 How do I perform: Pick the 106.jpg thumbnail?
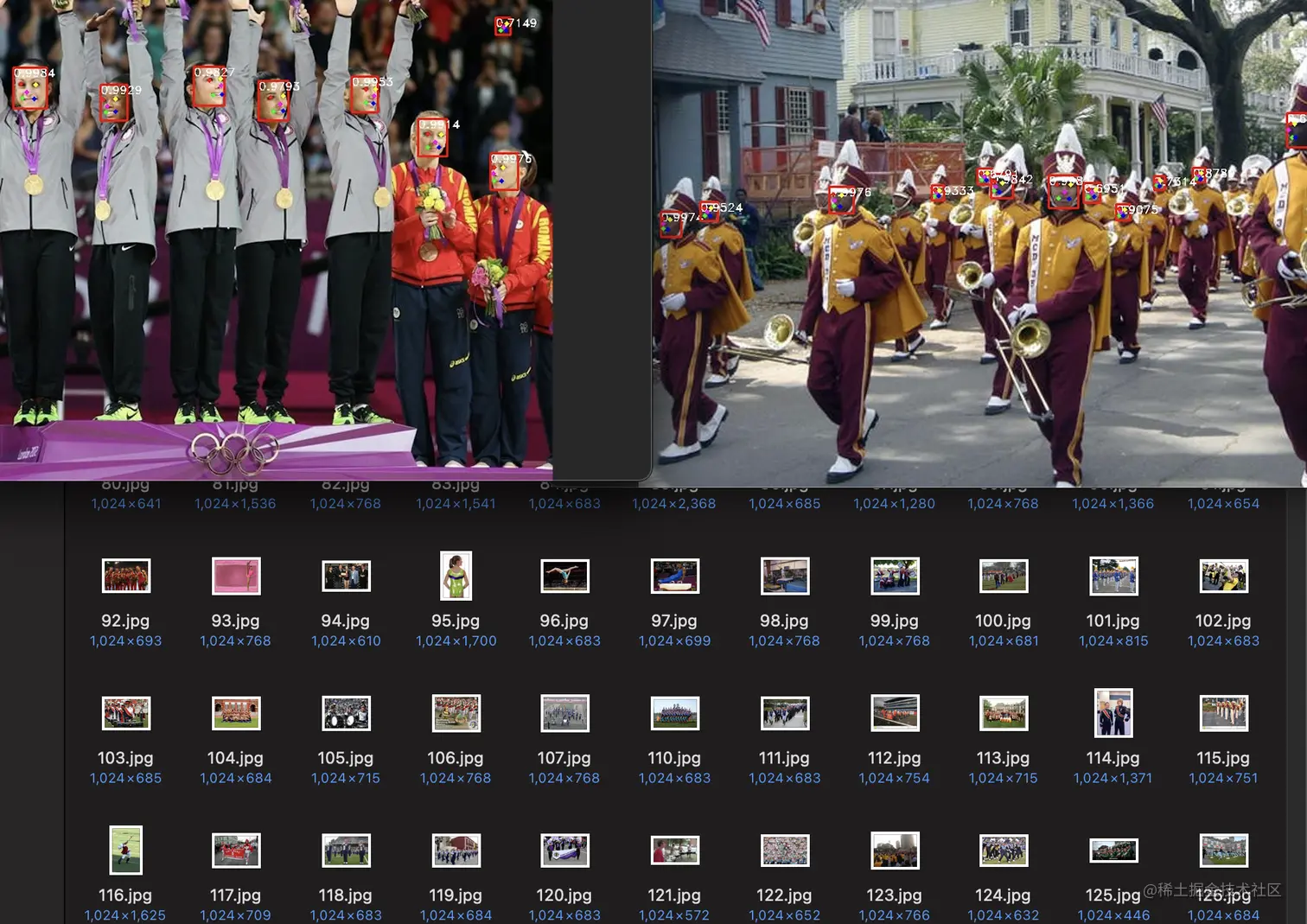(456, 713)
